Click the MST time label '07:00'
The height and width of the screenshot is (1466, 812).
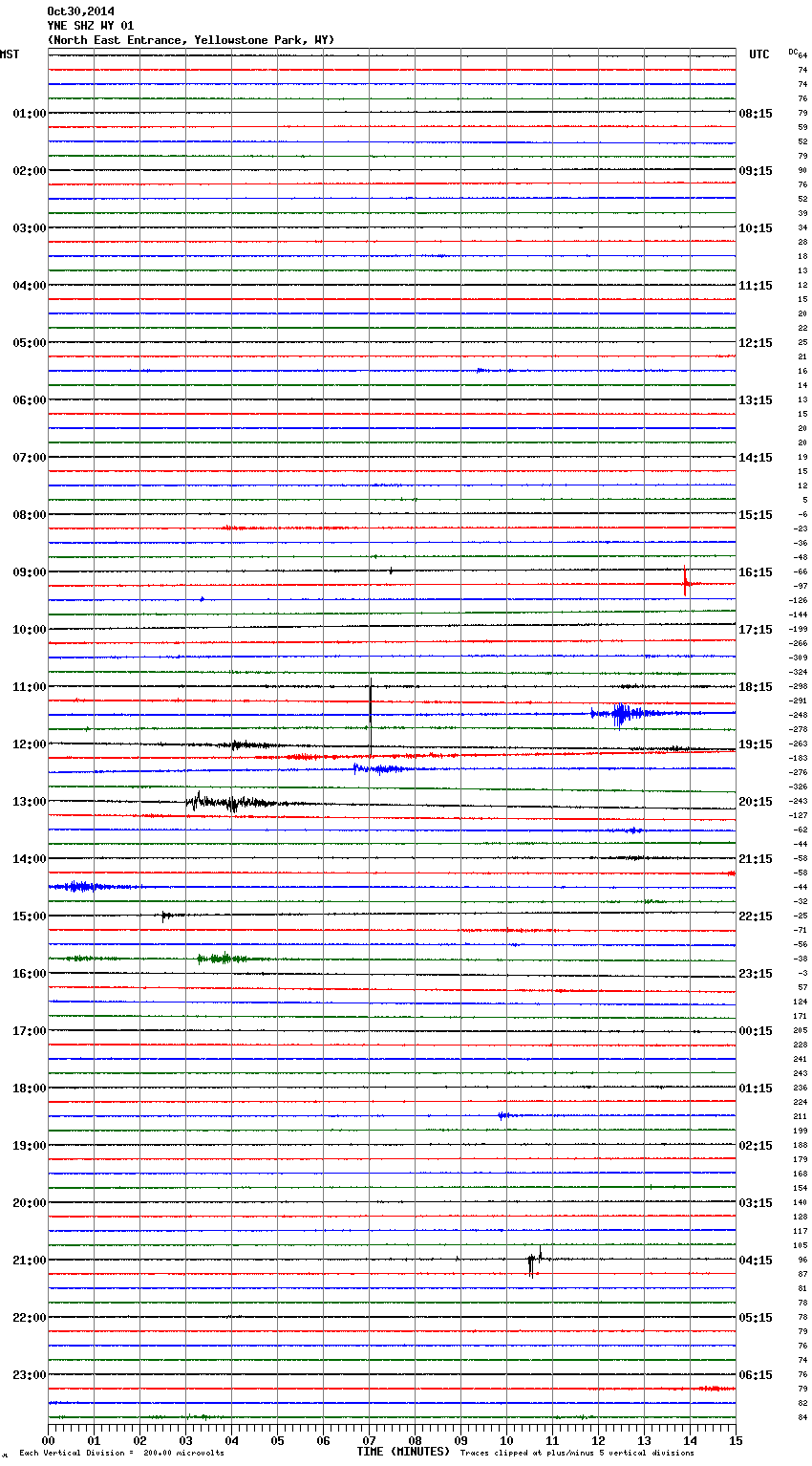coord(30,458)
